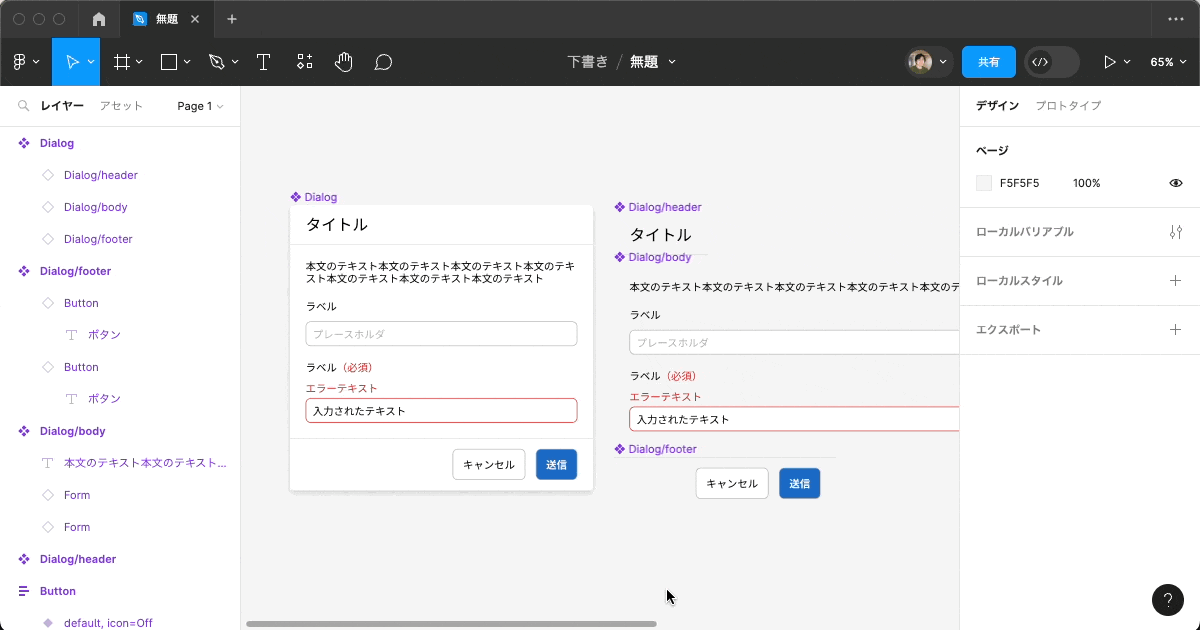Viewport: 1200px width, 630px height.
Task: Add a new ローカルスタイル with plus button
Action: tap(1175, 280)
